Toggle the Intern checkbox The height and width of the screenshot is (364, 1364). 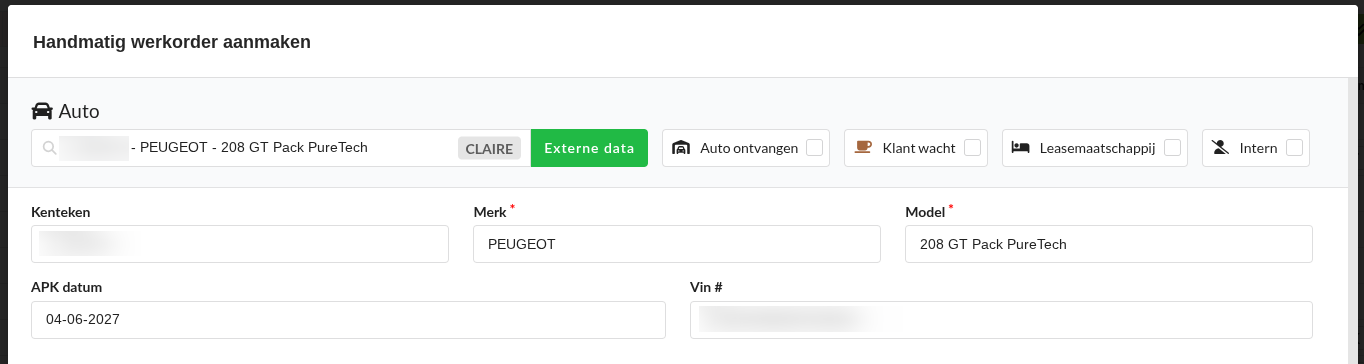[1295, 148]
